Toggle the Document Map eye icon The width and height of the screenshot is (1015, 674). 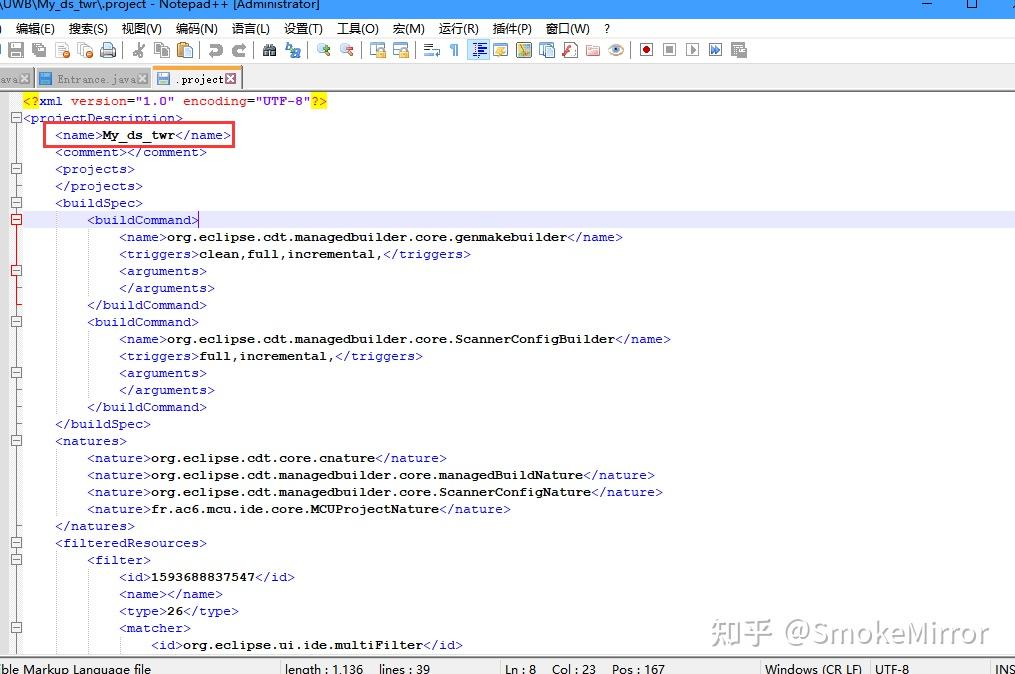coord(617,49)
